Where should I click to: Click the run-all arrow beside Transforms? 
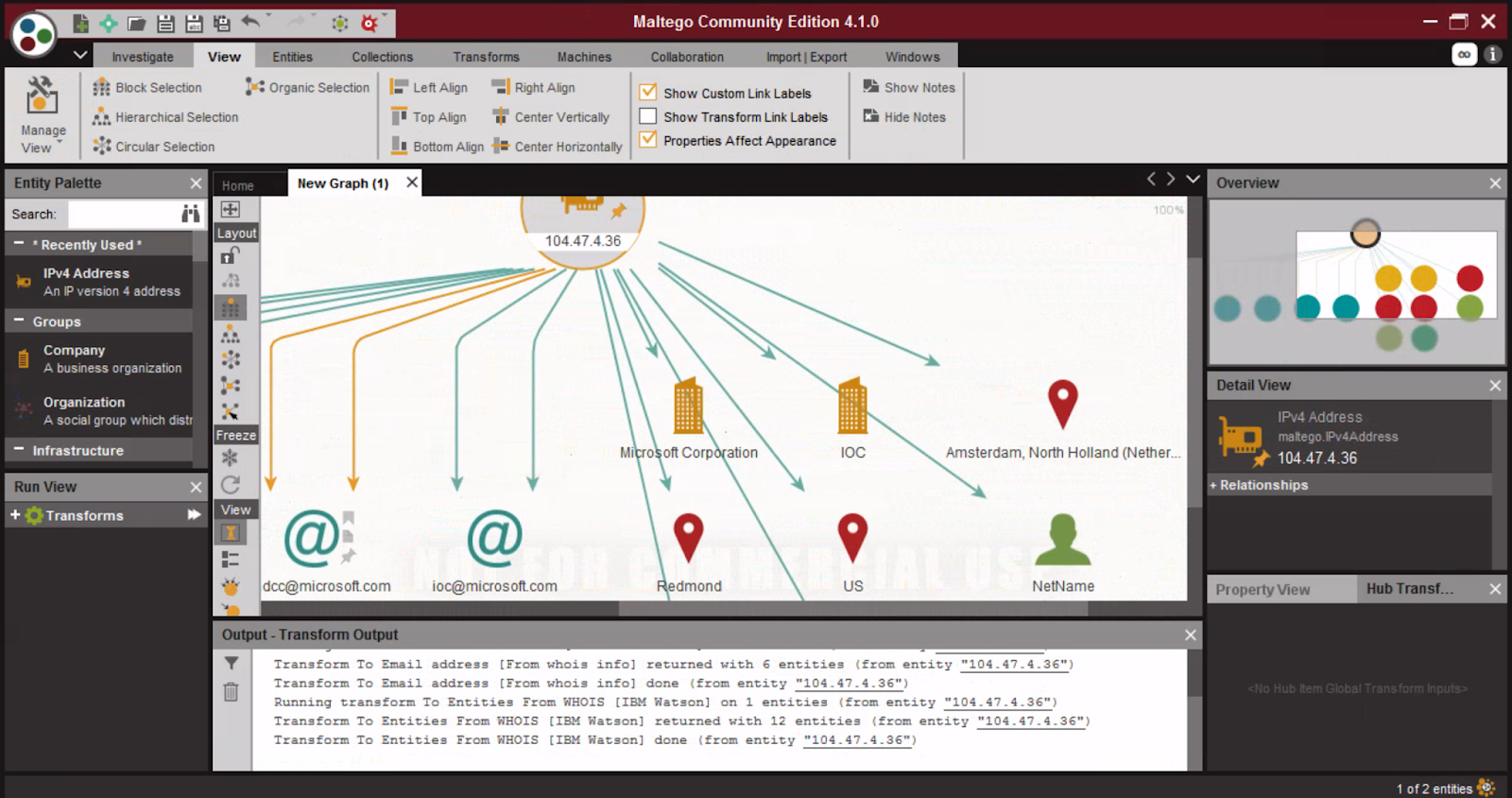[195, 515]
